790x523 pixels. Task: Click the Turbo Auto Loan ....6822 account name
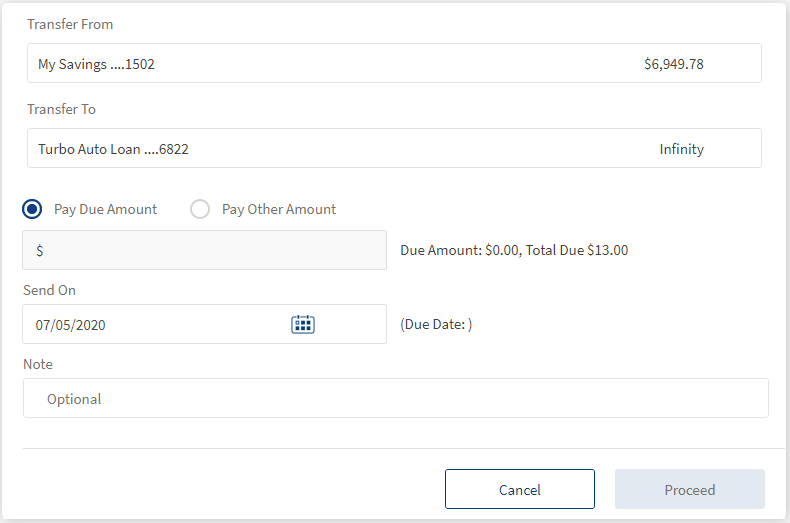[113, 149]
